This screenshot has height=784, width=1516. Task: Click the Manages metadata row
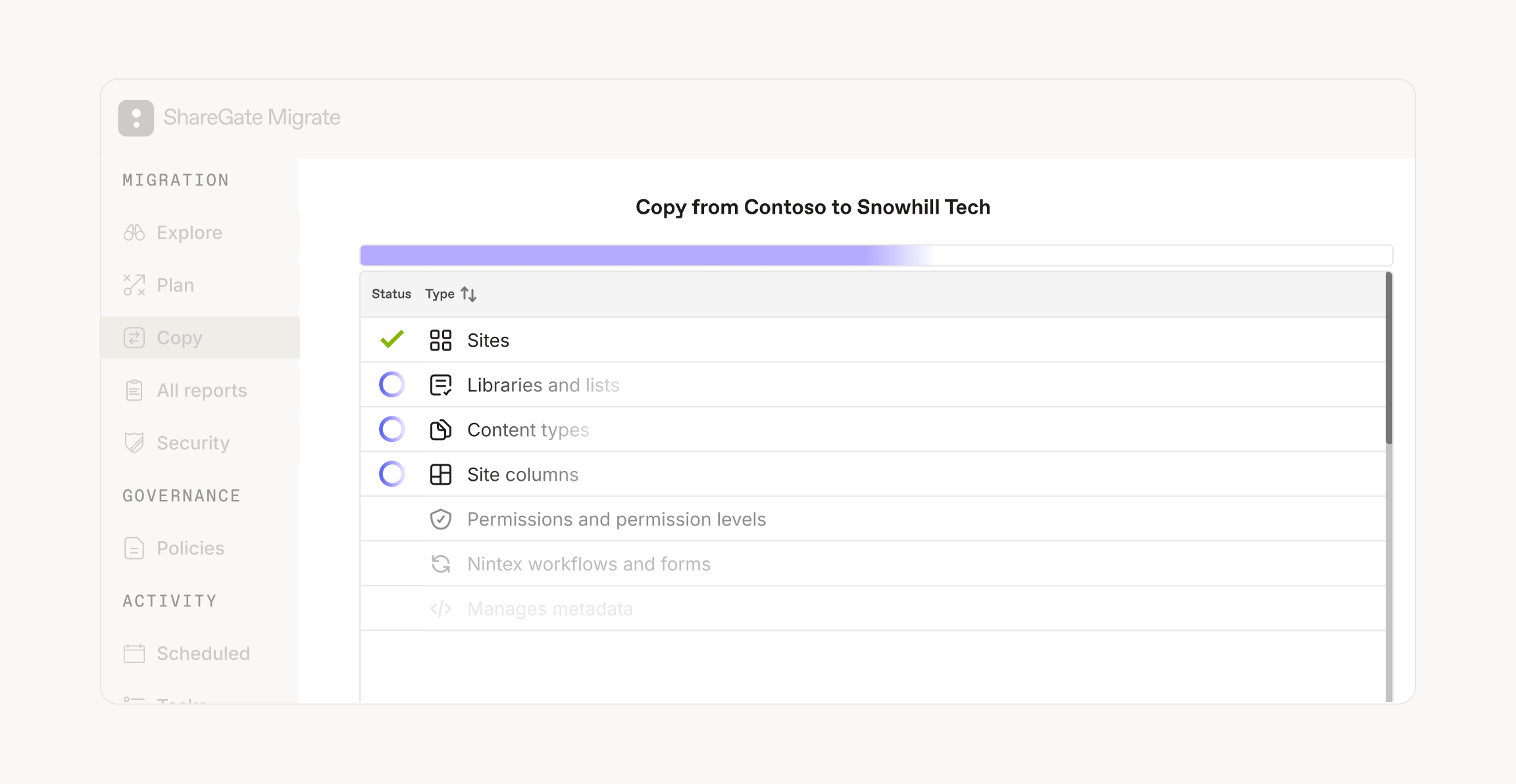tap(872, 609)
